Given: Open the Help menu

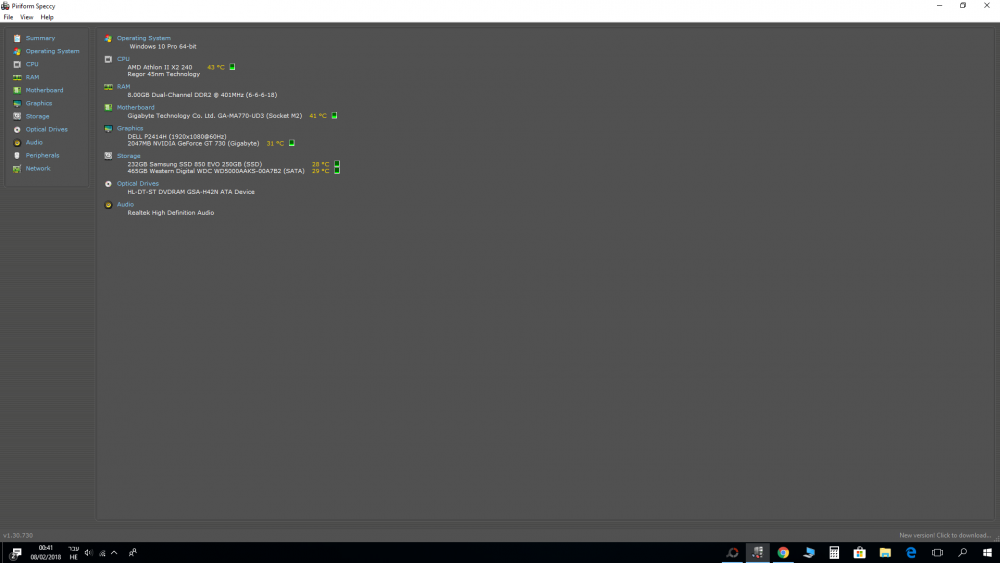Looking at the screenshot, I should (47, 17).
